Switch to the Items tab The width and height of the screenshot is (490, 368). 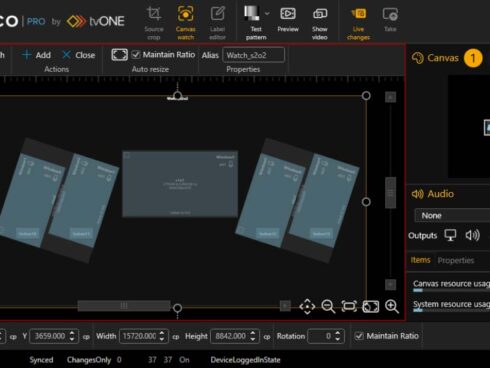[x=420, y=260]
